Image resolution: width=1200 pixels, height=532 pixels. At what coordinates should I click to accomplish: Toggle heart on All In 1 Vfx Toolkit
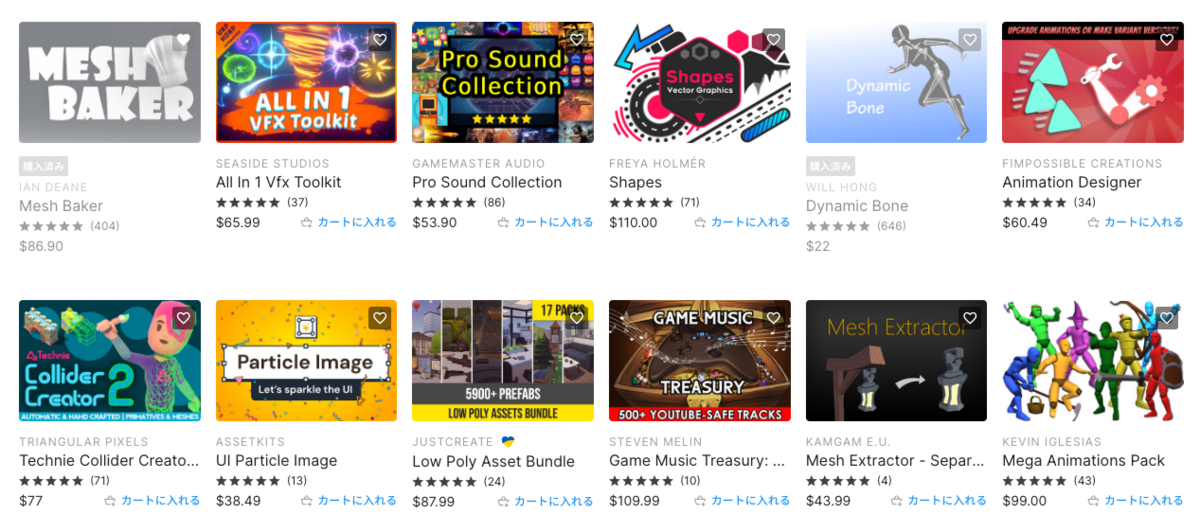pos(380,40)
